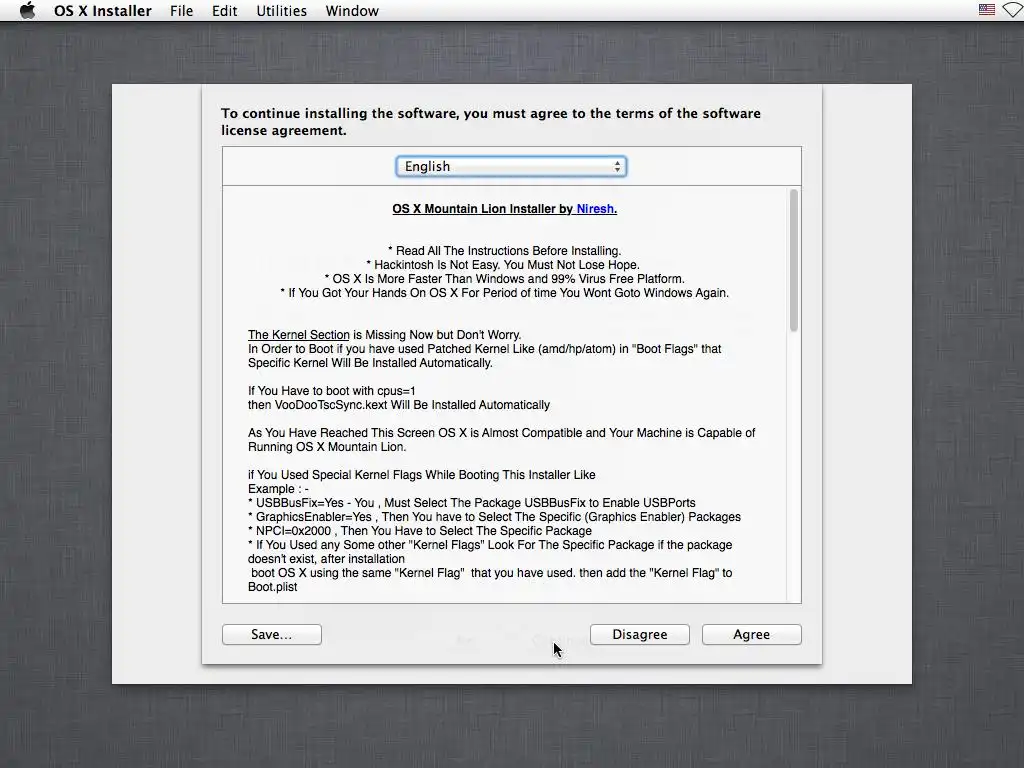Open the Edit menu
This screenshot has width=1024, height=768.
224,10
